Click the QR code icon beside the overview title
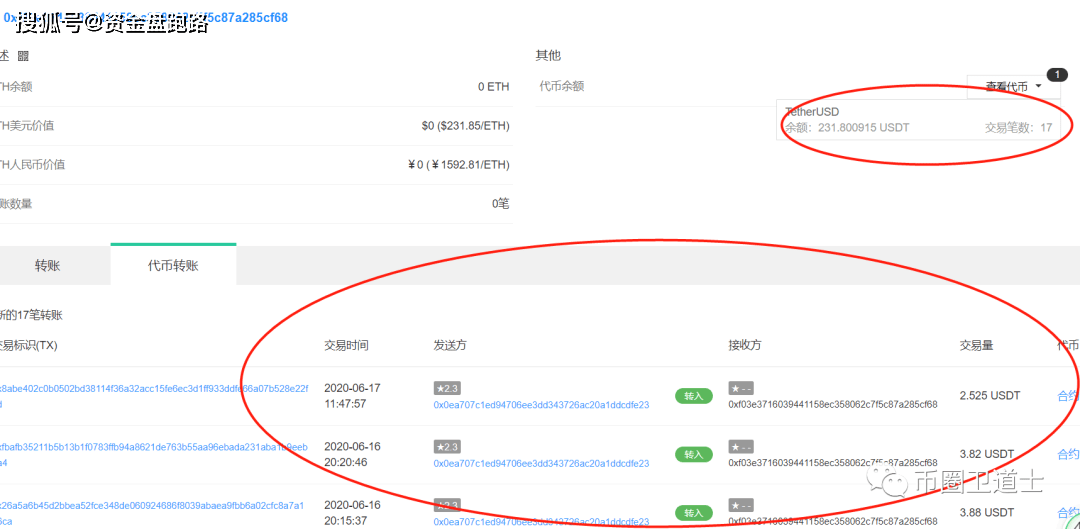Screen dimensions: 1080x529 click(x=23, y=56)
